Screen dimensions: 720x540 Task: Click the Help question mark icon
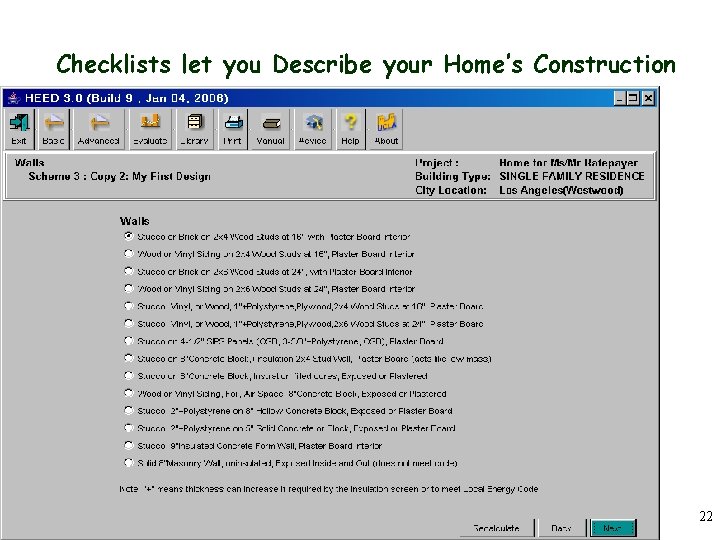(350, 129)
